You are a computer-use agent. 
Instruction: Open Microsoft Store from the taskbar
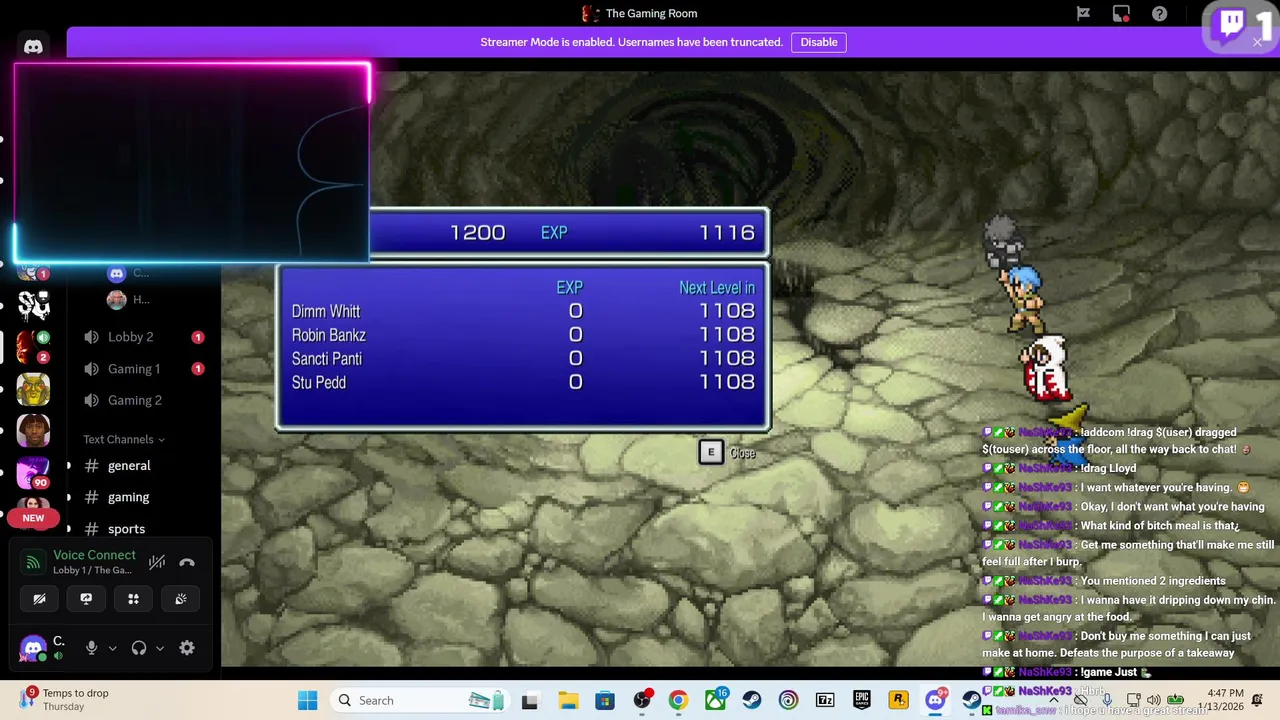(x=605, y=700)
